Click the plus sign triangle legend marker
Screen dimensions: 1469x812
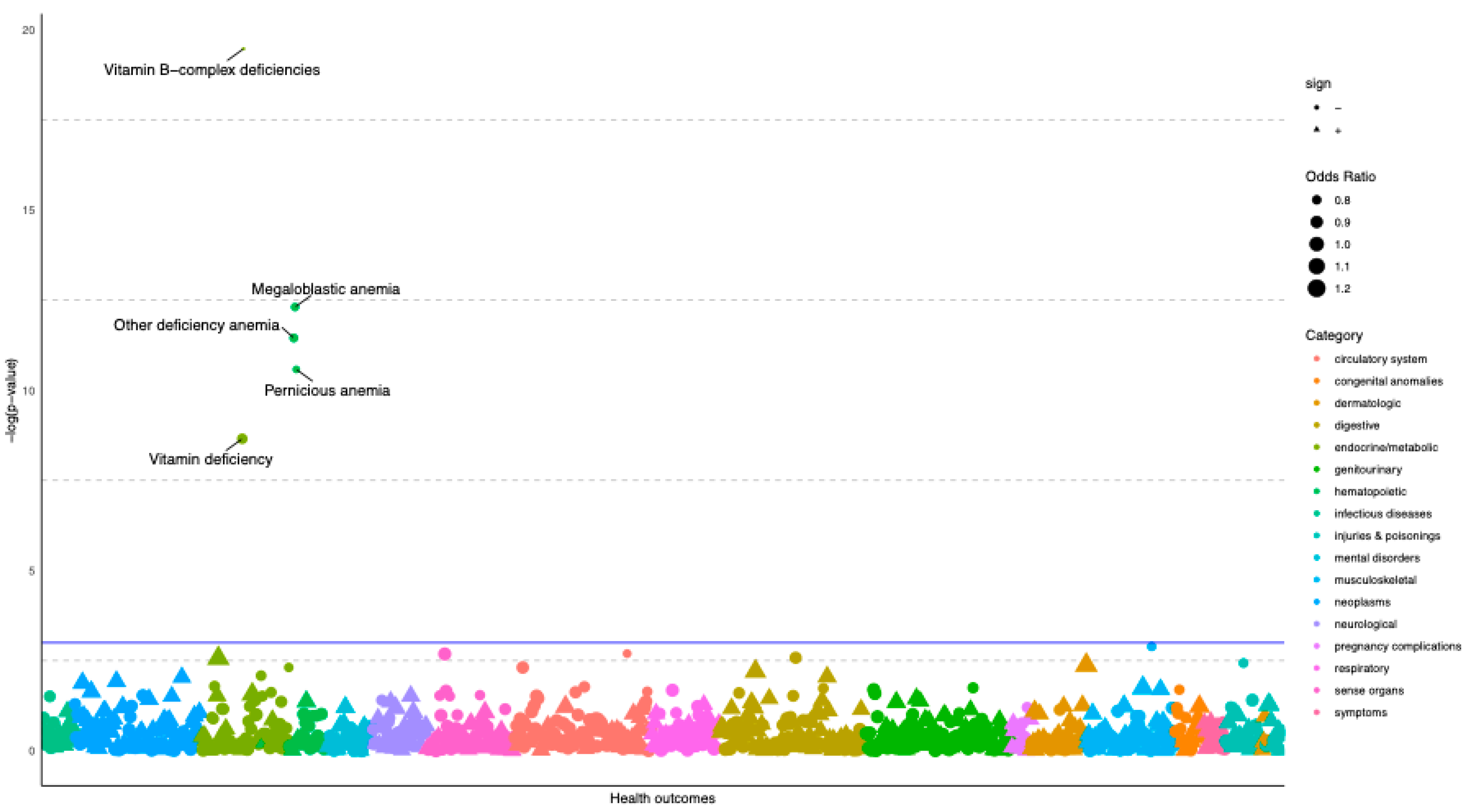1317,130
